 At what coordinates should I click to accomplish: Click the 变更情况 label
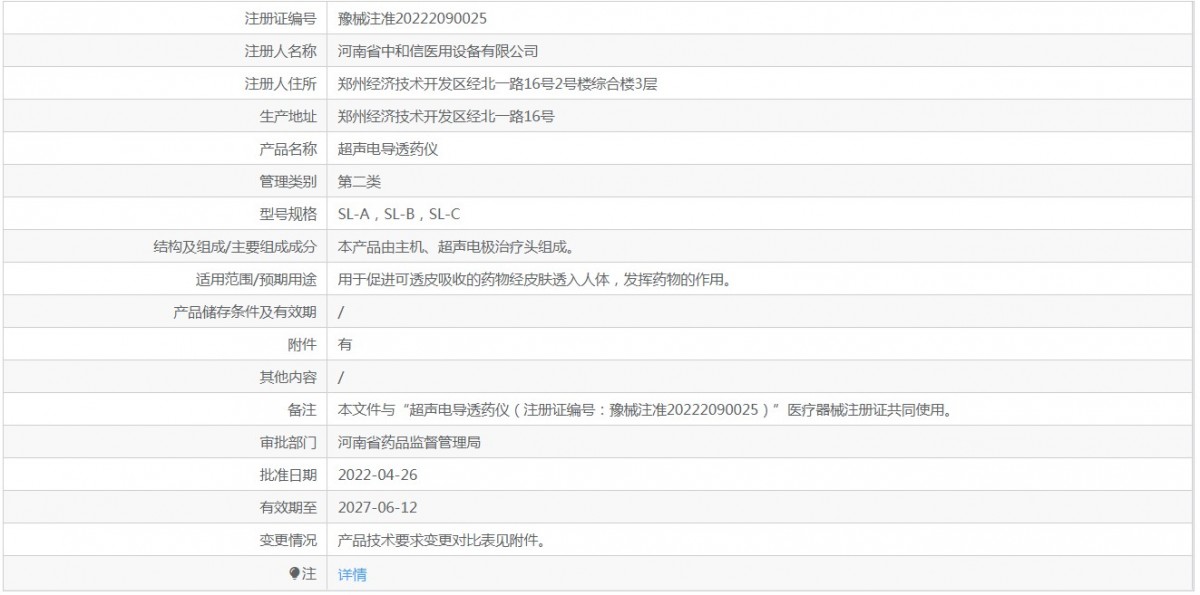[x=287, y=540]
